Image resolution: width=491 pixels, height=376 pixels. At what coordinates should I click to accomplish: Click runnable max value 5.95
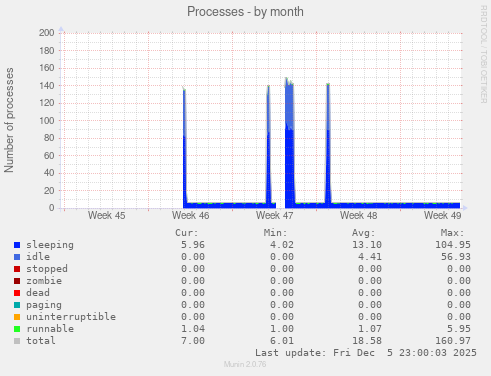(459, 329)
